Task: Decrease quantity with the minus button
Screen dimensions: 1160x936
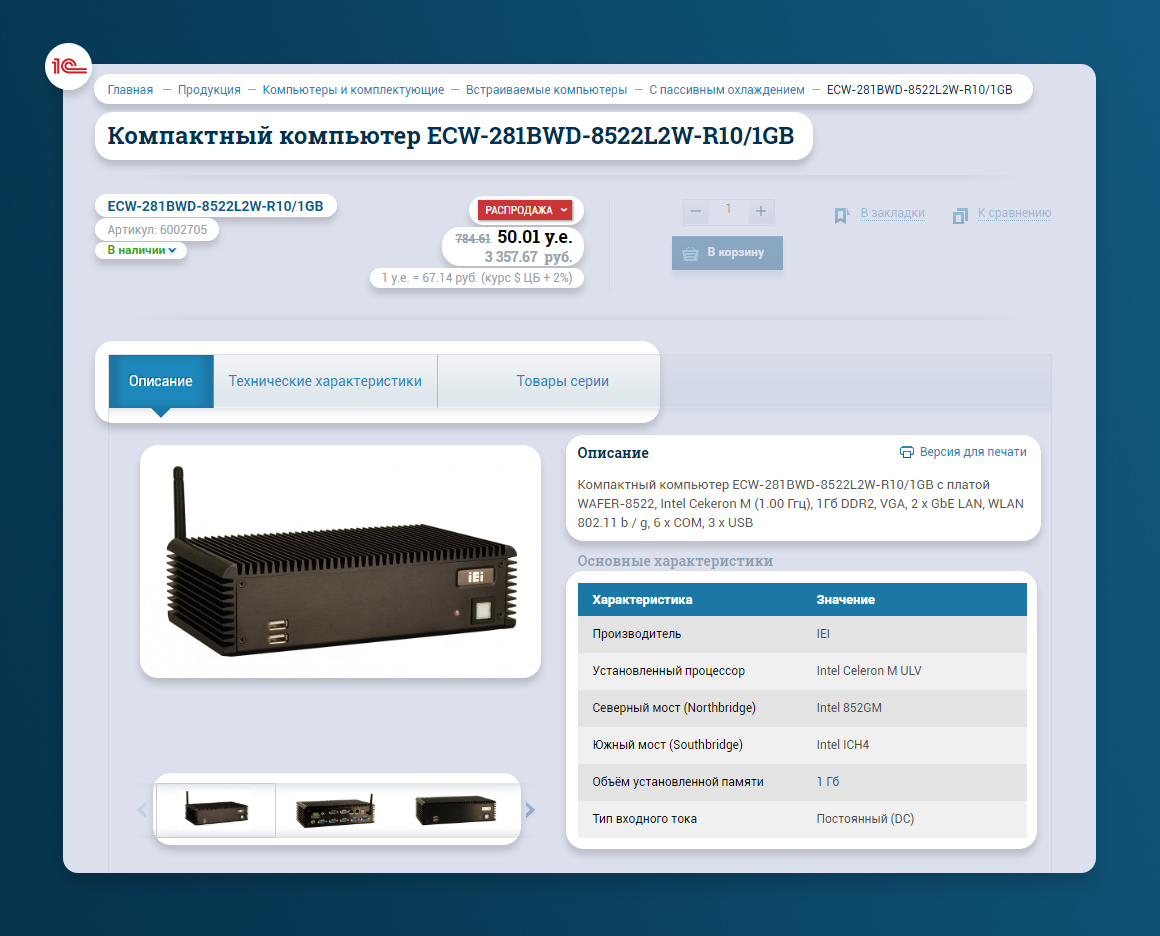Action: tap(695, 212)
